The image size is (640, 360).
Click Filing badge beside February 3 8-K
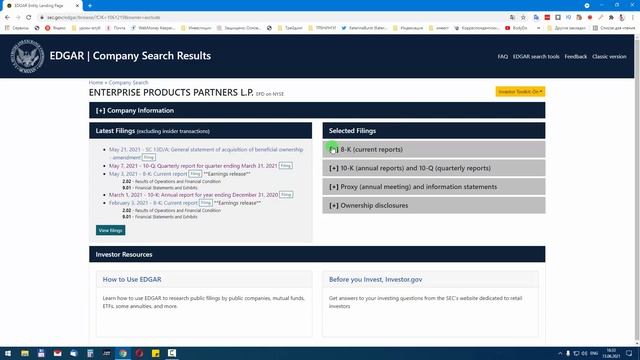(x=206, y=203)
